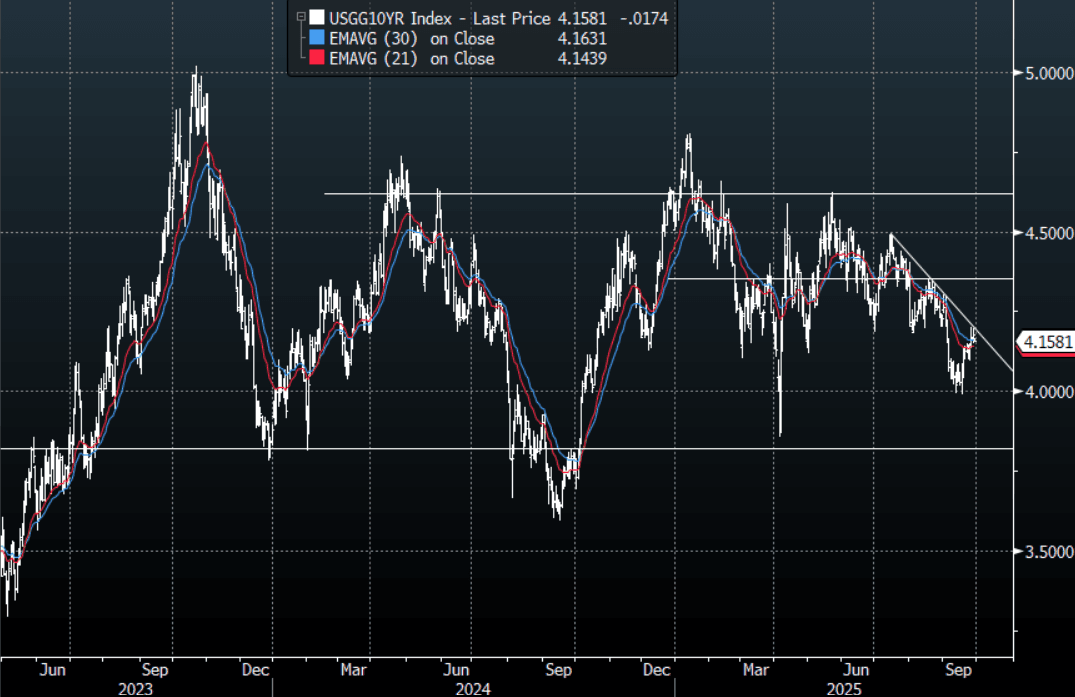Click the last price value 4.1581 in legend
The height and width of the screenshot is (697, 1075).
(x=583, y=17)
